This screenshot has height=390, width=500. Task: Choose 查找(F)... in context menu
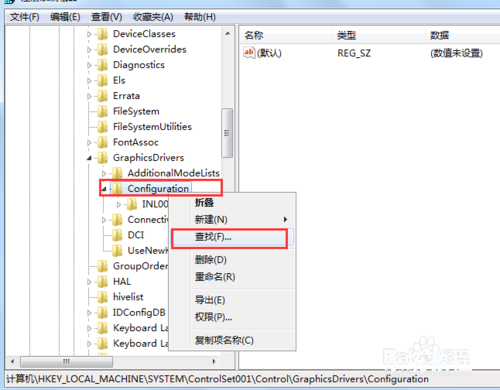pos(232,237)
